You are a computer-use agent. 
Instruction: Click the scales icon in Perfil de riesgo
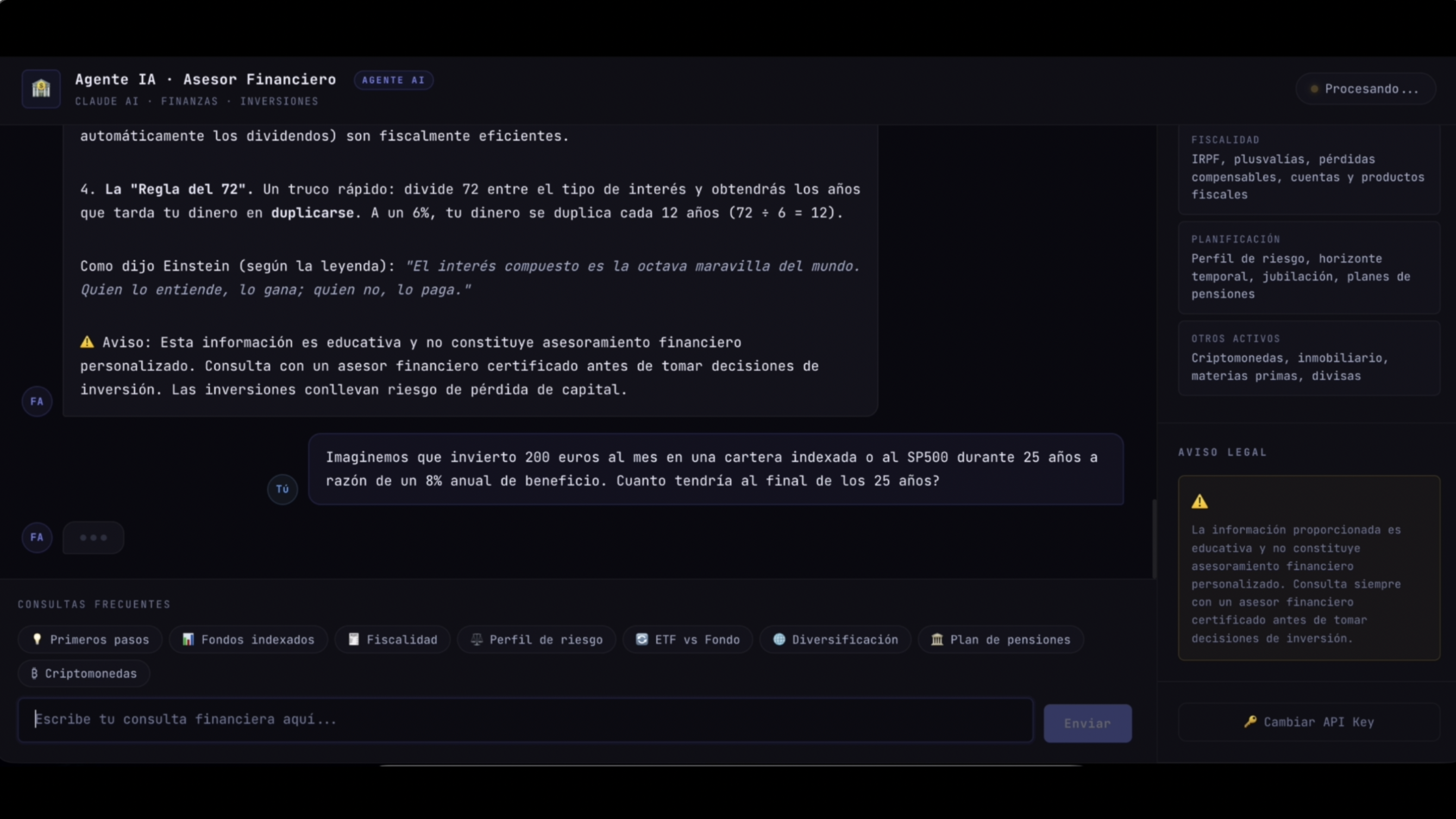(477, 639)
